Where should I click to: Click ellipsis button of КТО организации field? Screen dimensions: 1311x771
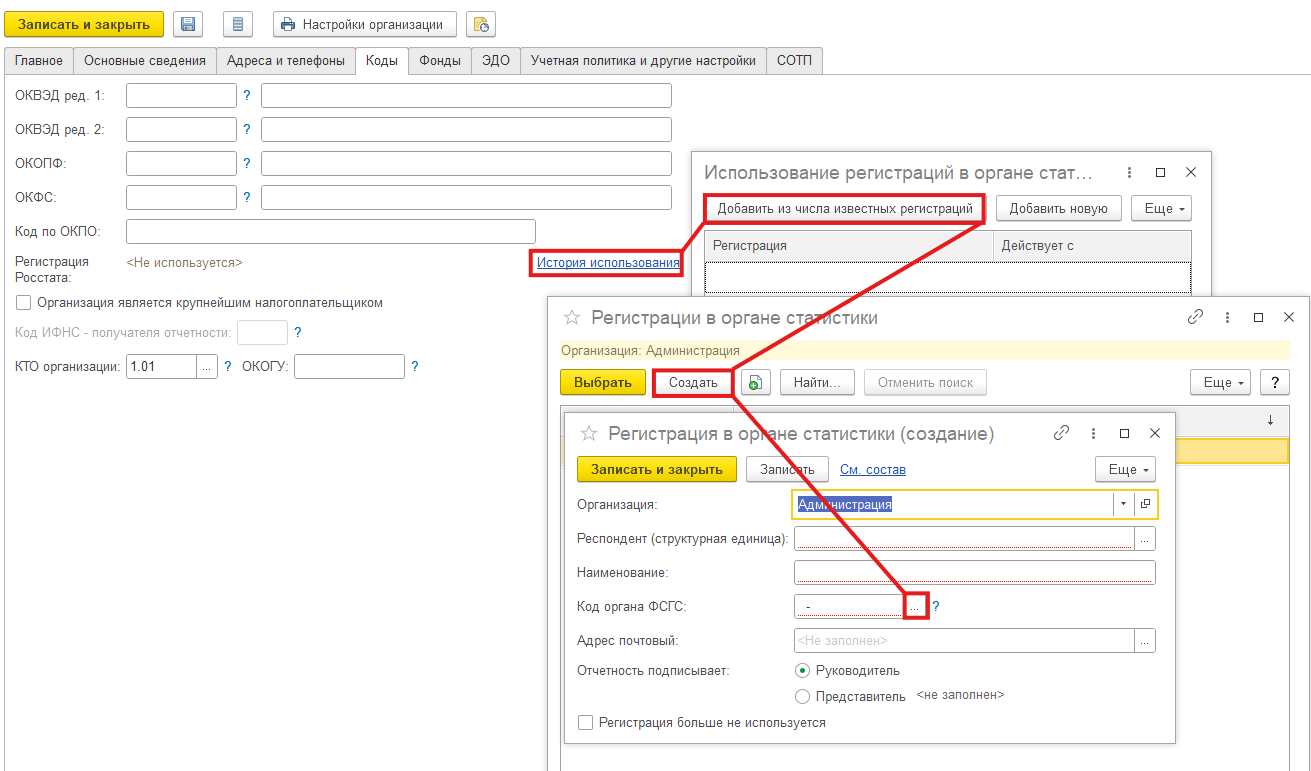tap(207, 367)
